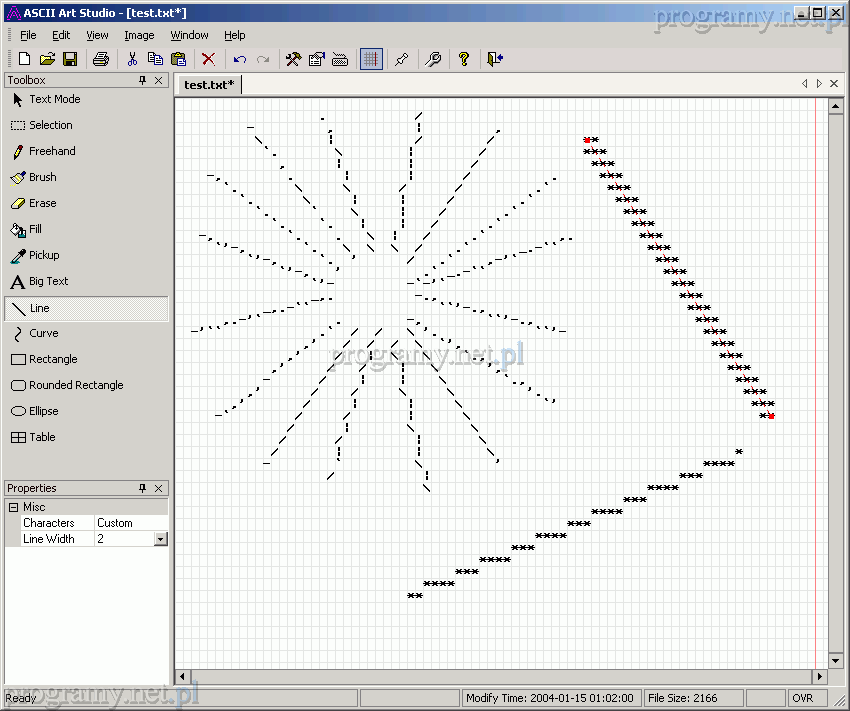This screenshot has height=711, width=850.
Task: Activate the Fill bucket tool
Action: pos(35,229)
